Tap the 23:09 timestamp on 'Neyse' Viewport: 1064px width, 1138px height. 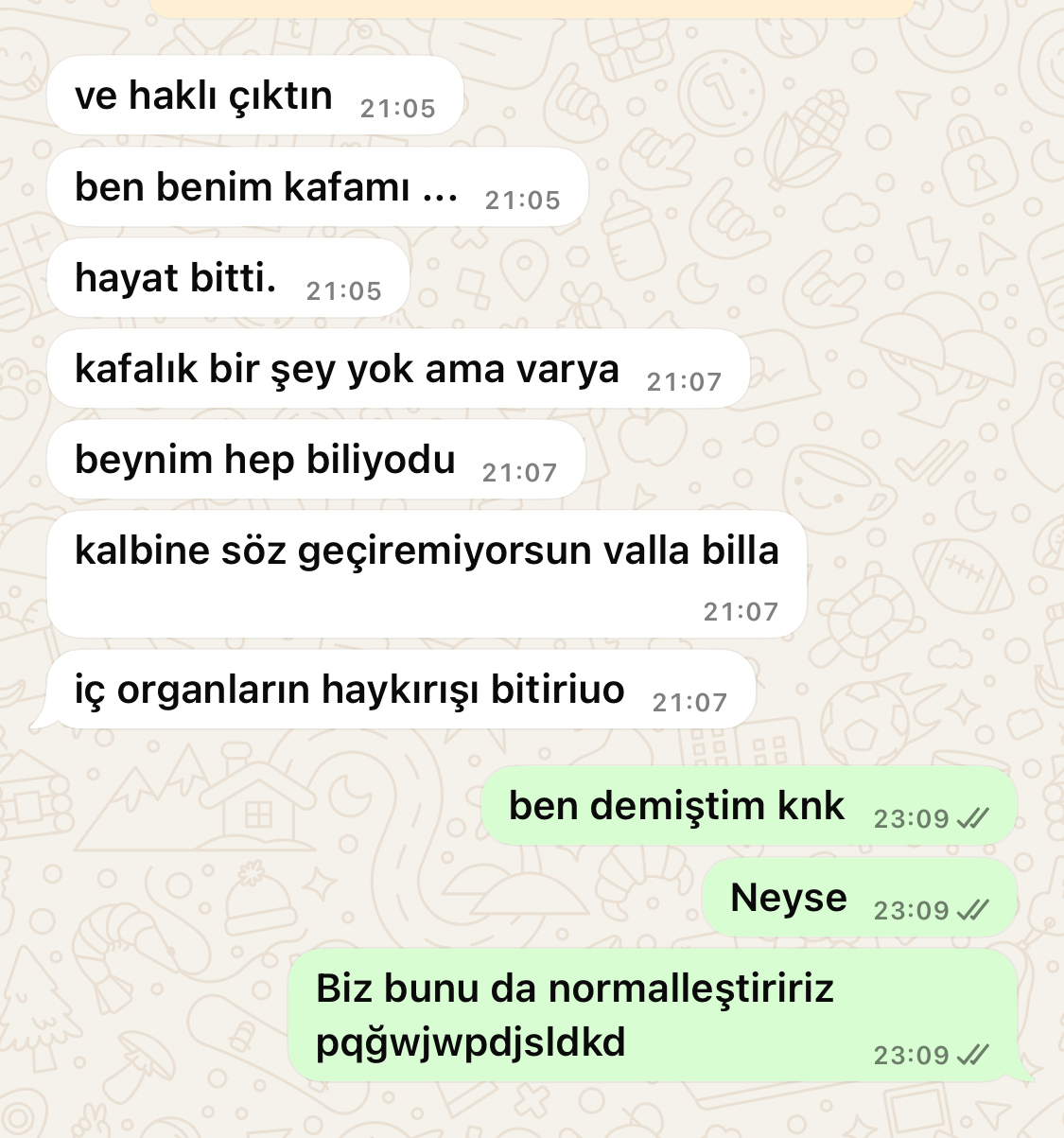(912, 911)
